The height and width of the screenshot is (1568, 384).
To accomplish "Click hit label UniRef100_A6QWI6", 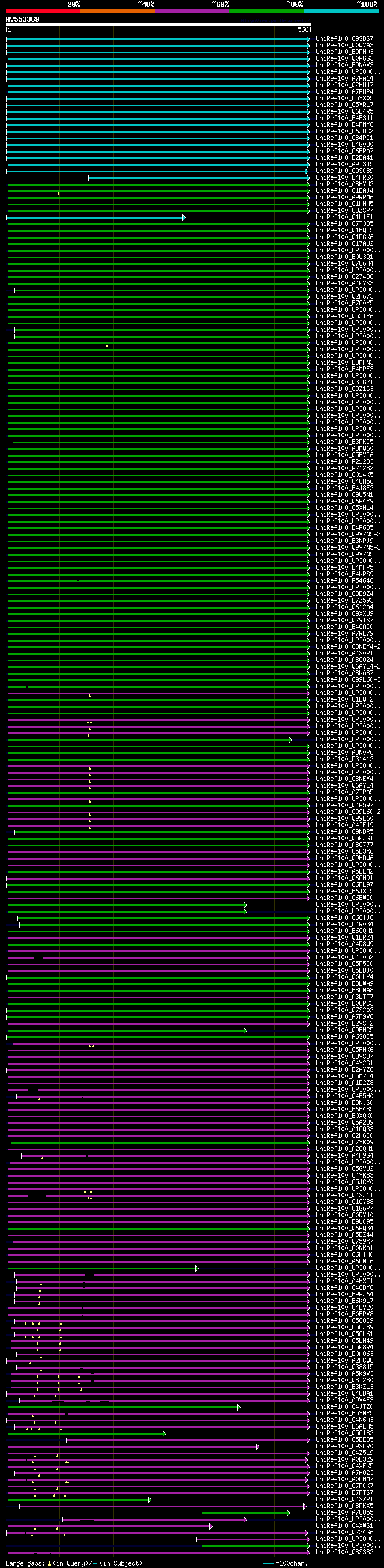I will pyautogui.click(x=344, y=1261).
